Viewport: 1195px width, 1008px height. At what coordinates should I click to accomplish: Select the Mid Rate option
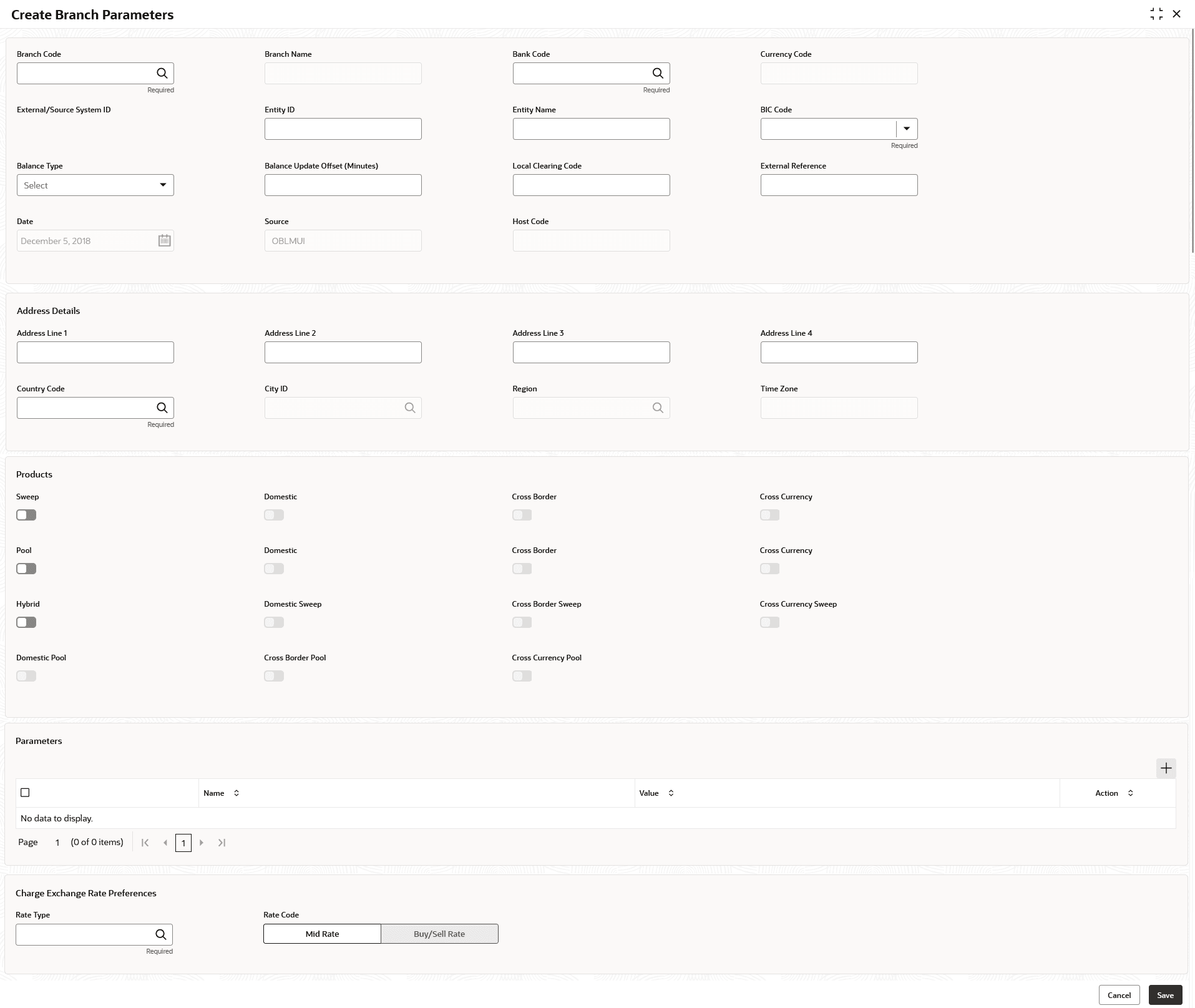(x=322, y=934)
